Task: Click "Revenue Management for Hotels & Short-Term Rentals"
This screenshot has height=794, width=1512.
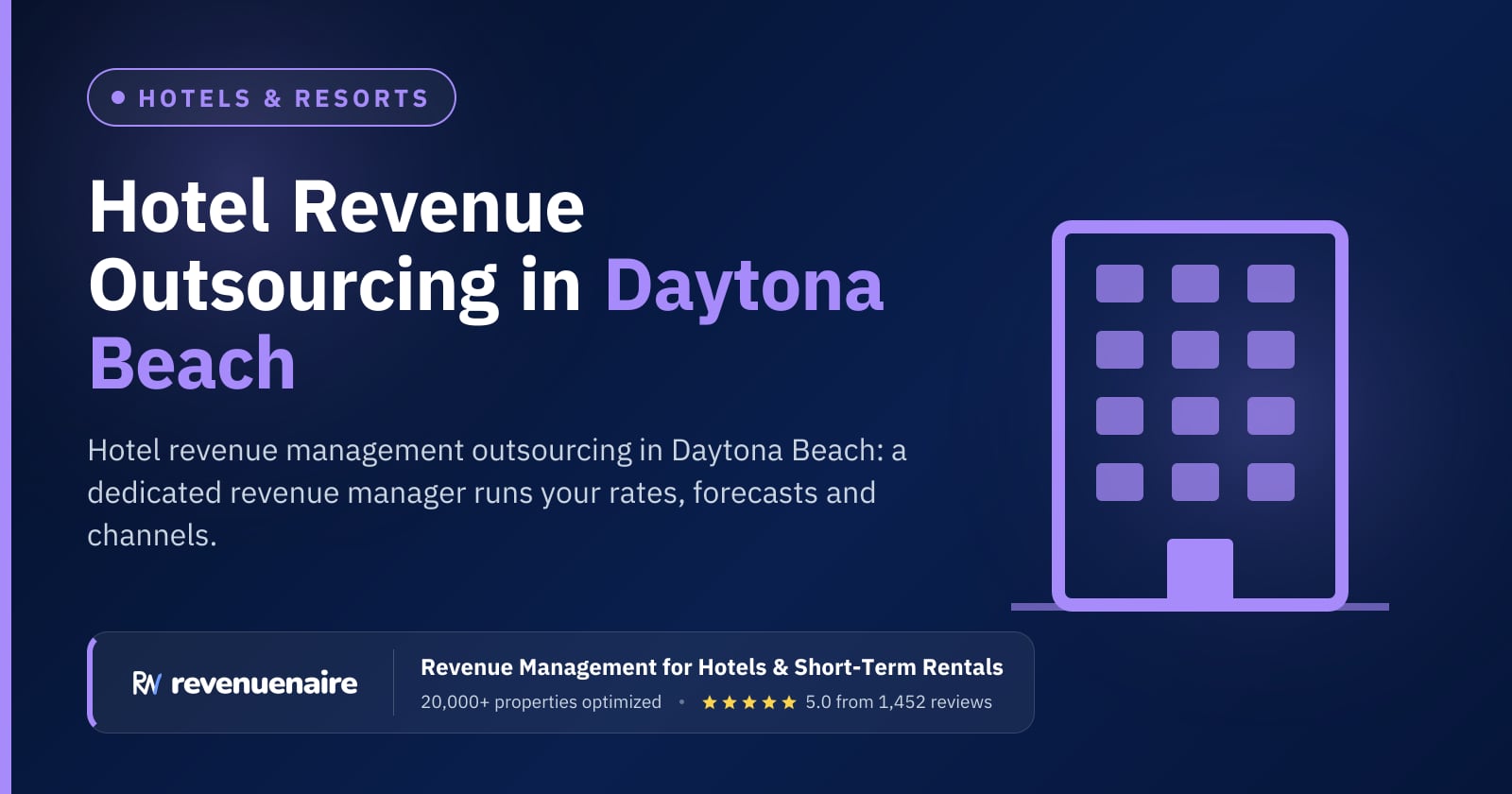Action: pos(712,667)
